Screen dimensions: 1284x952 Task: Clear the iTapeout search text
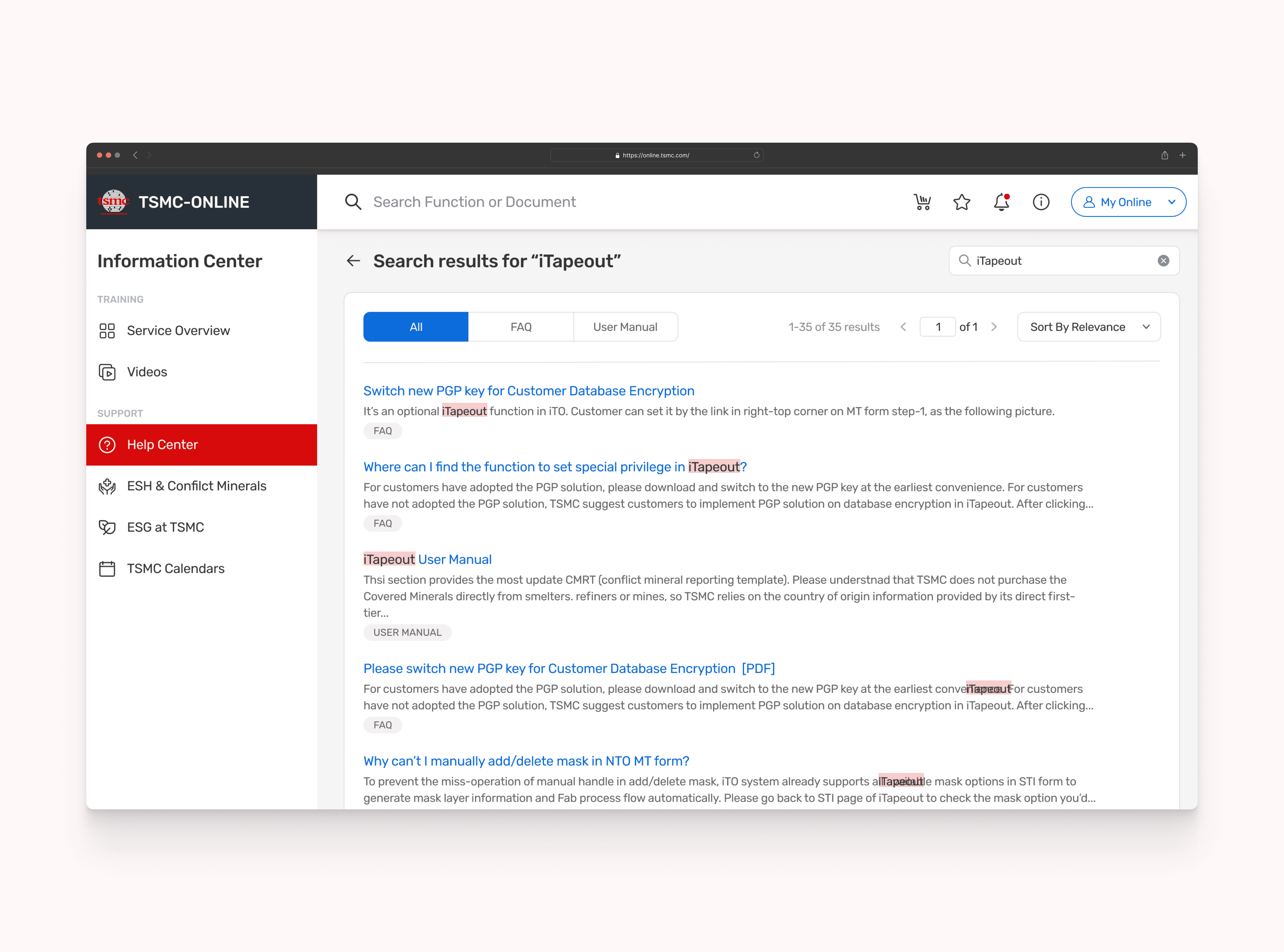(x=1164, y=261)
